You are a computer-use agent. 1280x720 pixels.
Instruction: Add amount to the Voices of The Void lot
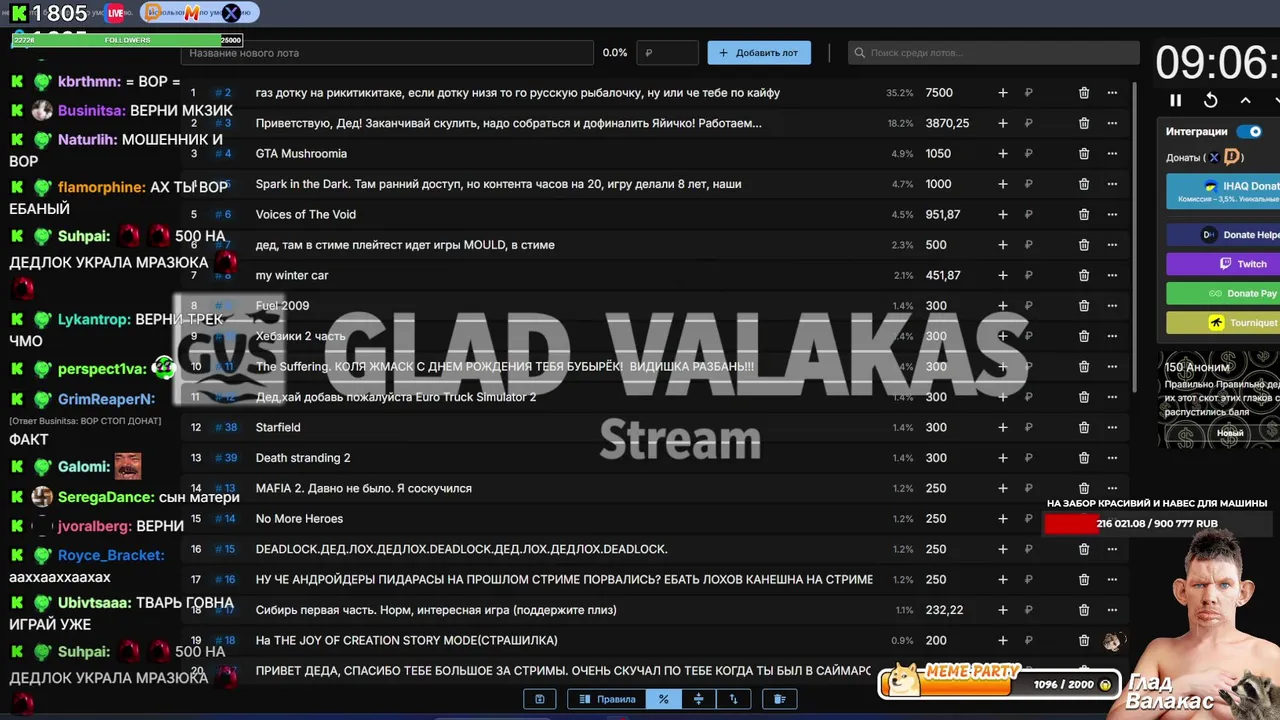pos(1002,215)
